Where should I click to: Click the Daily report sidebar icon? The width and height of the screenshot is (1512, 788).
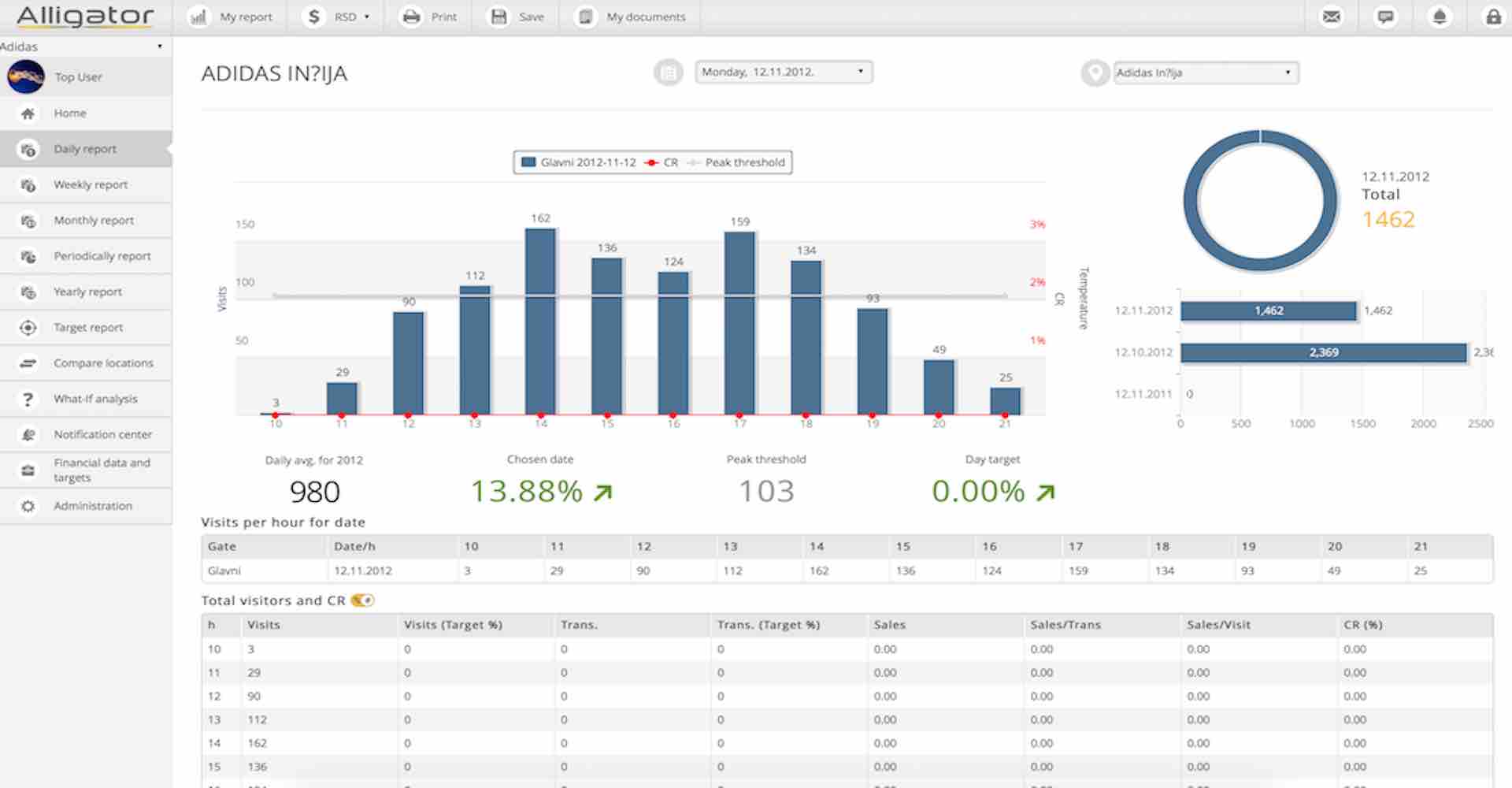pos(28,149)
